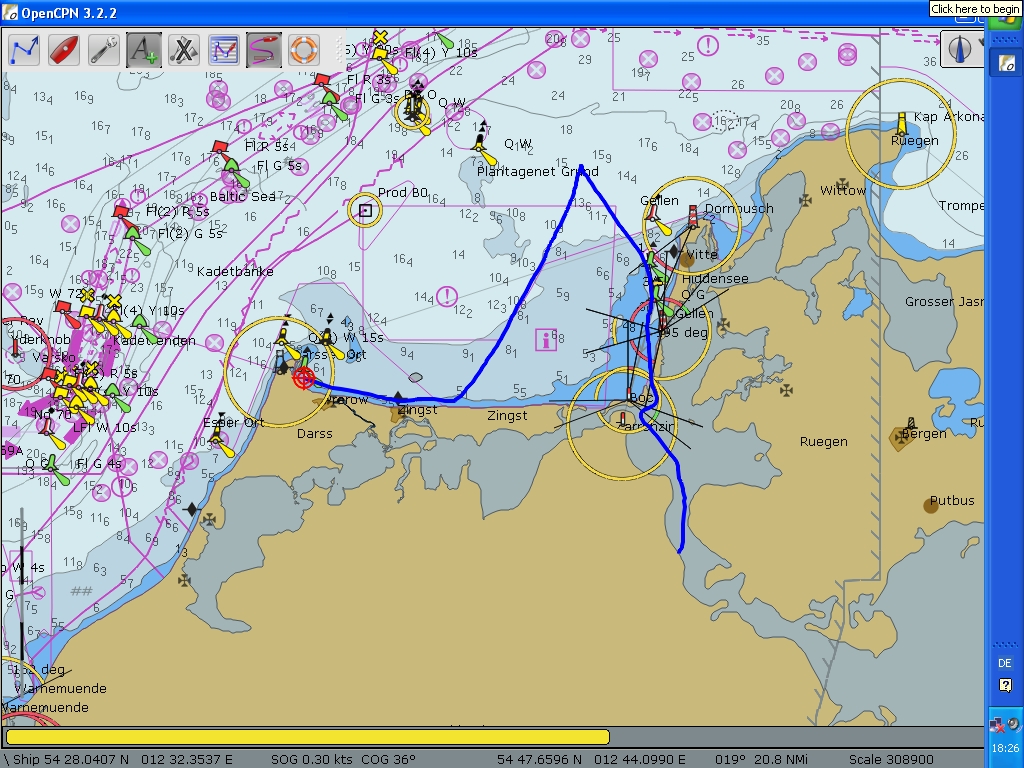Click the 019° 20.8 NMi bearing readout
The height and width of the screenshot is (768, 1024).
[x=761, y=760]
